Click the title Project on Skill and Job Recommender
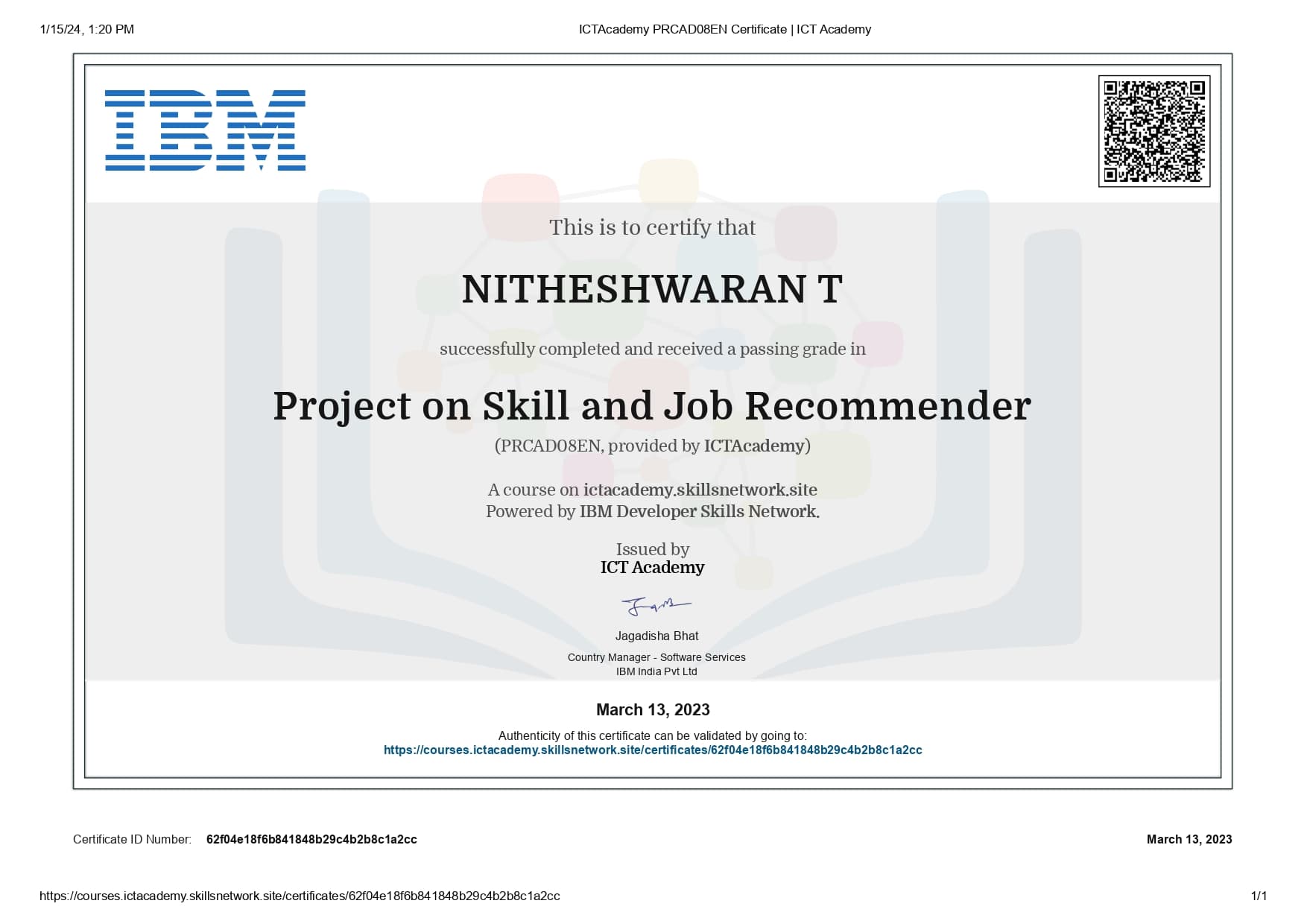1307x924 pixels. pyautogui.click(x=652, y=406)
